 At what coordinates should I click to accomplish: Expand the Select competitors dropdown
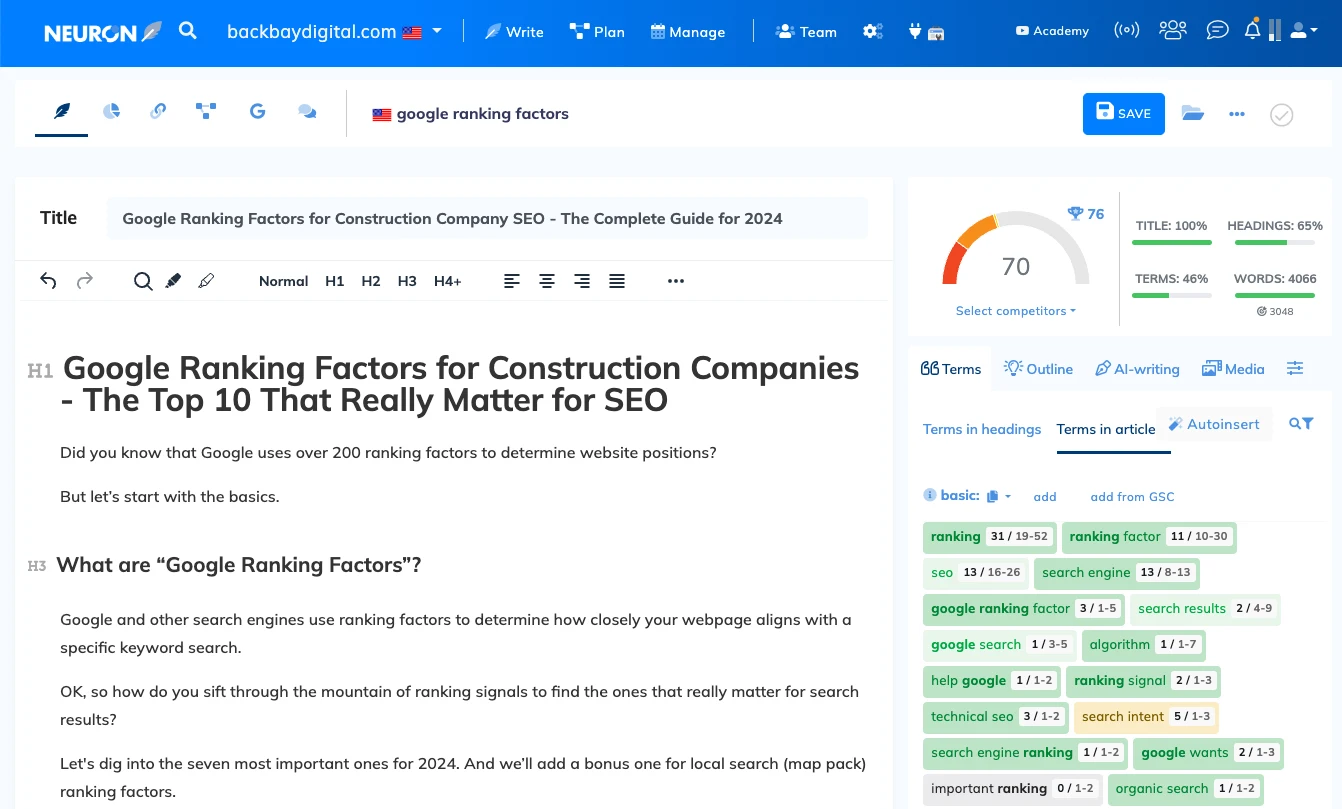(1015, 311)
